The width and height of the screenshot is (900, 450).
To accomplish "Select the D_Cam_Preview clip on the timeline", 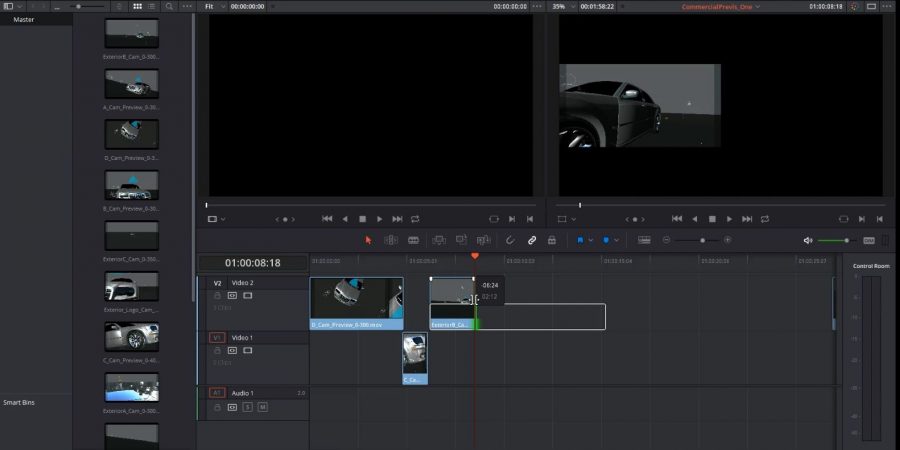I will [x=356, y=303].
